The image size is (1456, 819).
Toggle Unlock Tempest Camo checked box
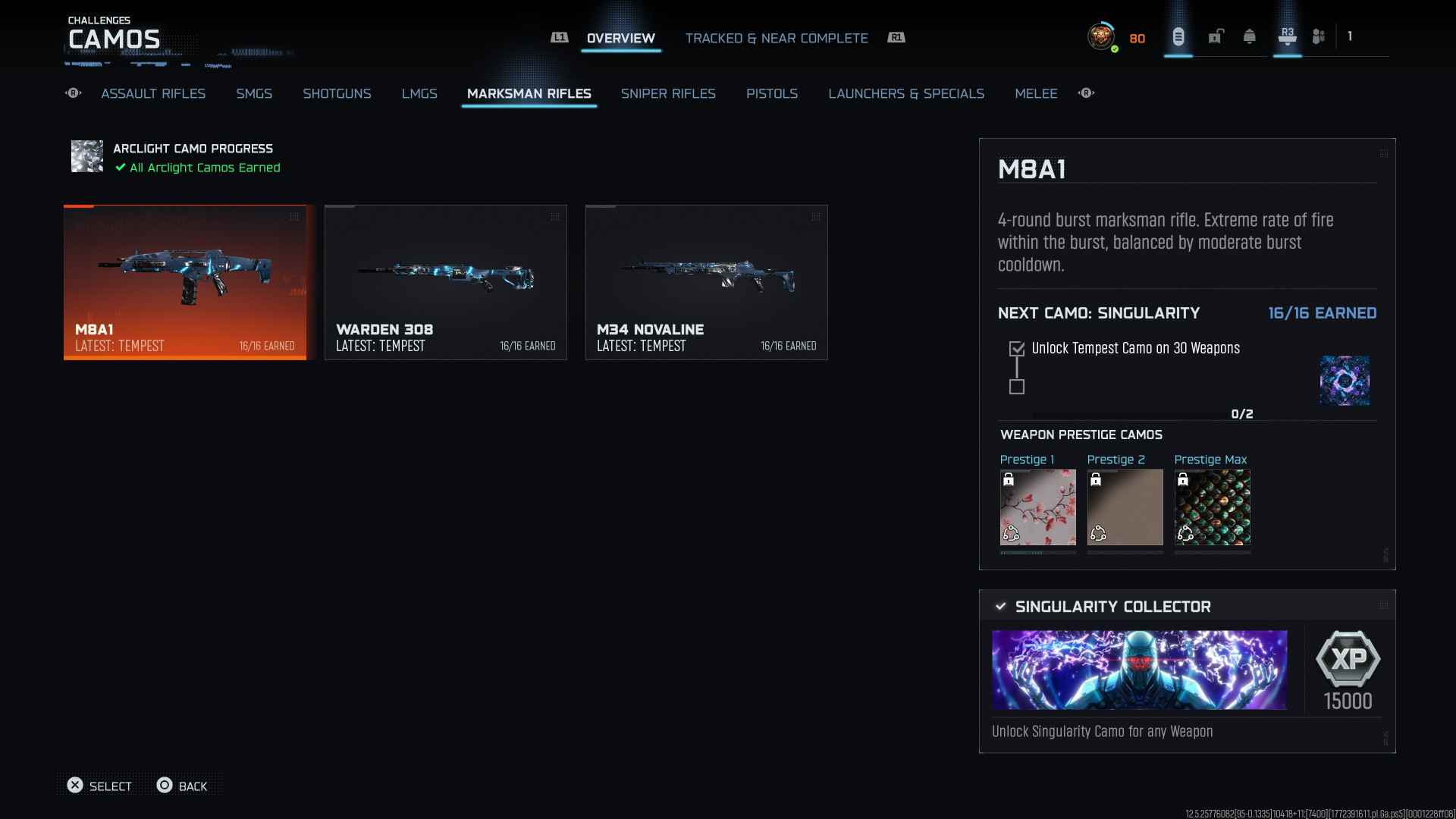[1017, 349]
